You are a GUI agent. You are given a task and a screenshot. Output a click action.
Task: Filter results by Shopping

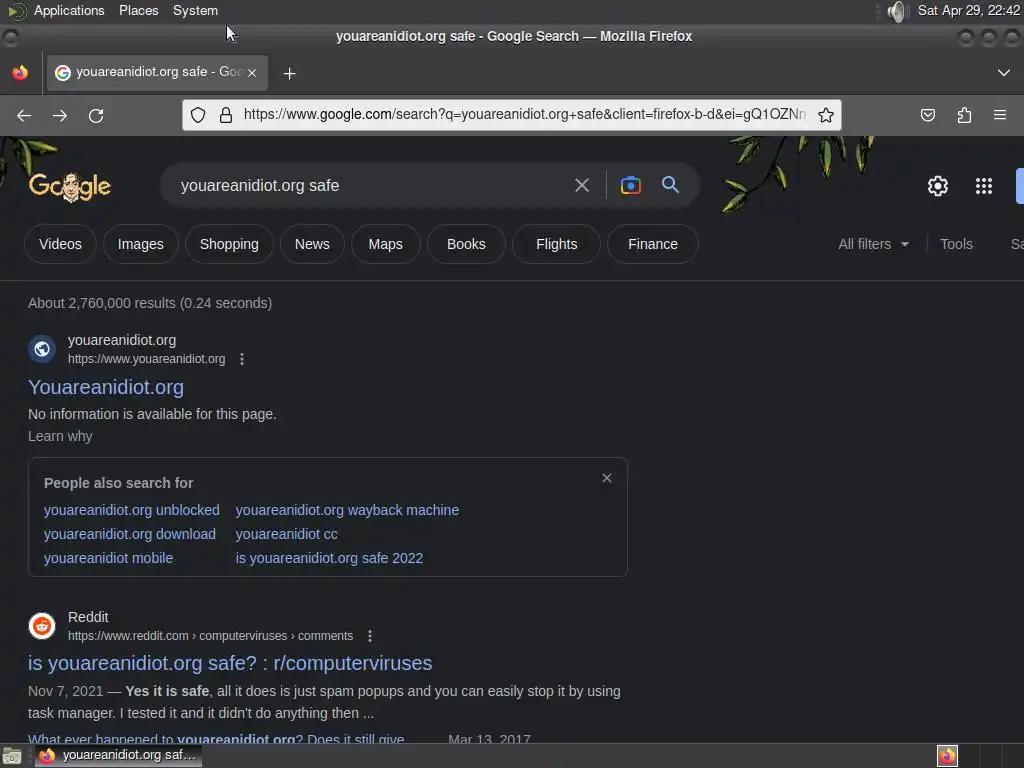[229, 244]
